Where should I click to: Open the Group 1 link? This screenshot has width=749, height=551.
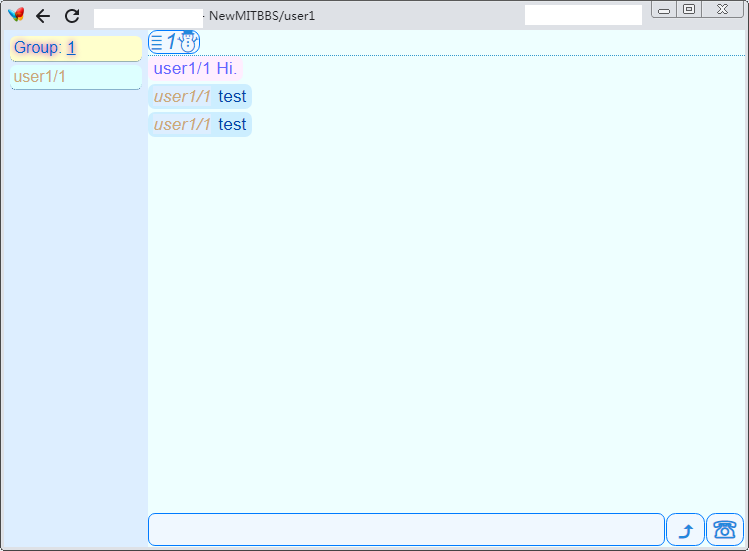[x=71, y=48]
